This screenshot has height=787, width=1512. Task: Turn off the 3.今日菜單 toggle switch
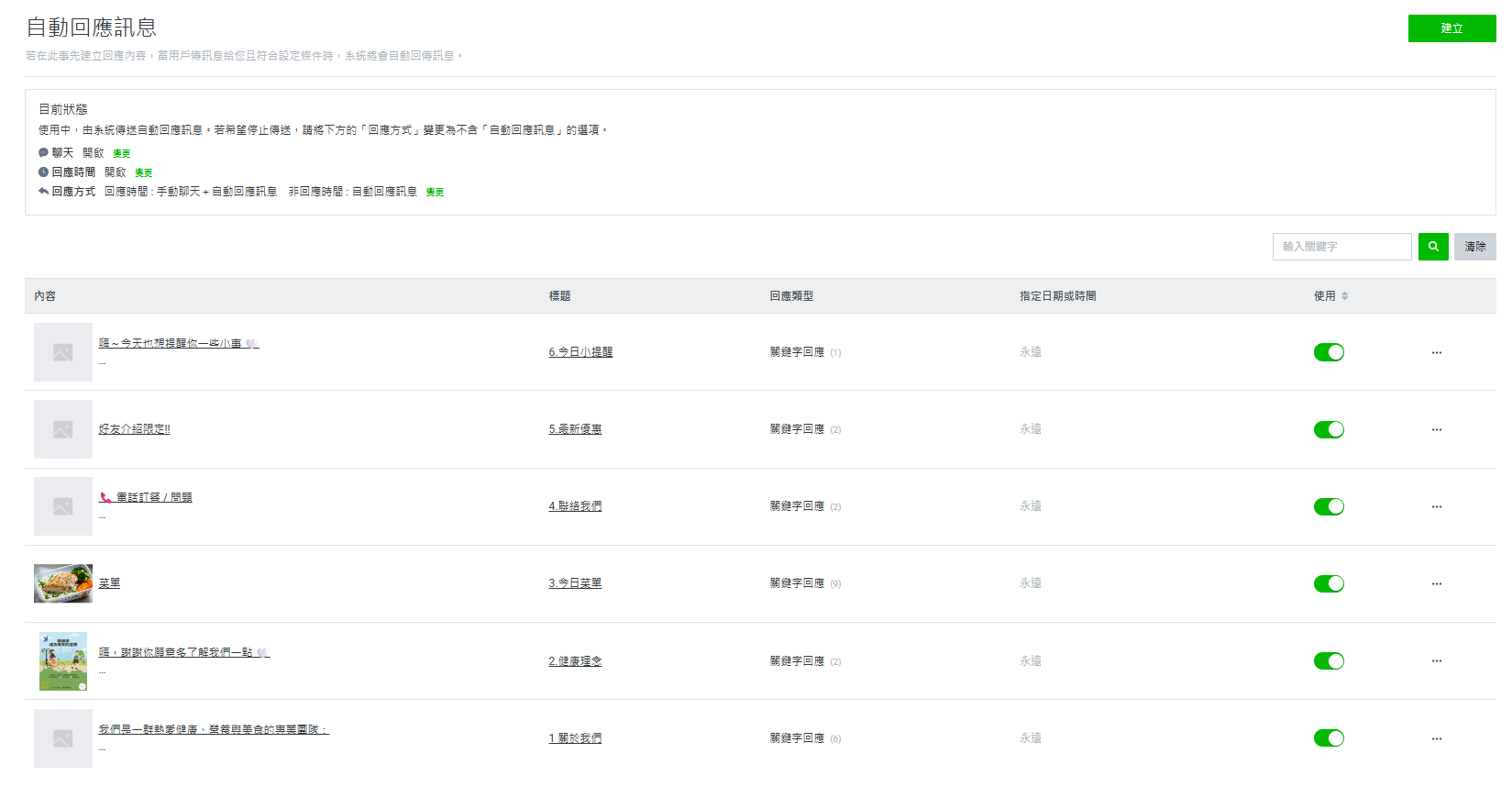pyautogui.click(x=1328, y=584)
